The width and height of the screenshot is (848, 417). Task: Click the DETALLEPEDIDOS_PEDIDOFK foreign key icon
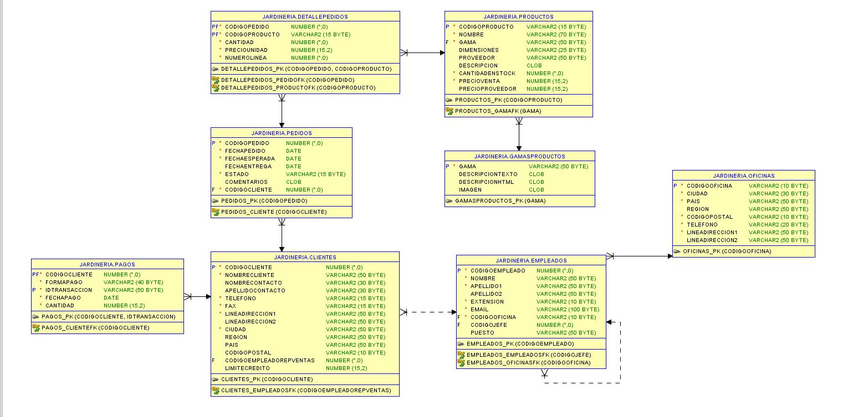215,80
